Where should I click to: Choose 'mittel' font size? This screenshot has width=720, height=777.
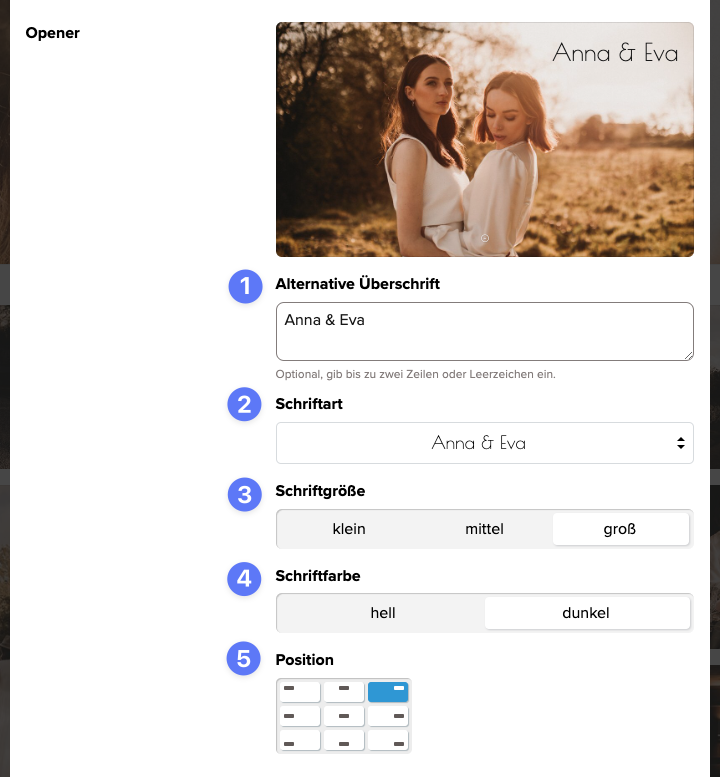(x=484, y=529)
